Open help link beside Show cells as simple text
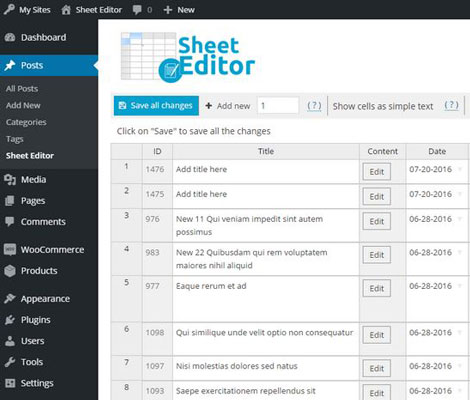 pos(451,105)
